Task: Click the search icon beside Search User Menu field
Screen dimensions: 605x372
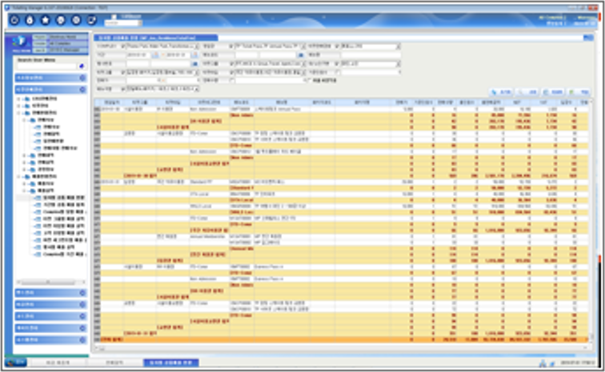Action: pyautogui.click(x=81, y=66)
